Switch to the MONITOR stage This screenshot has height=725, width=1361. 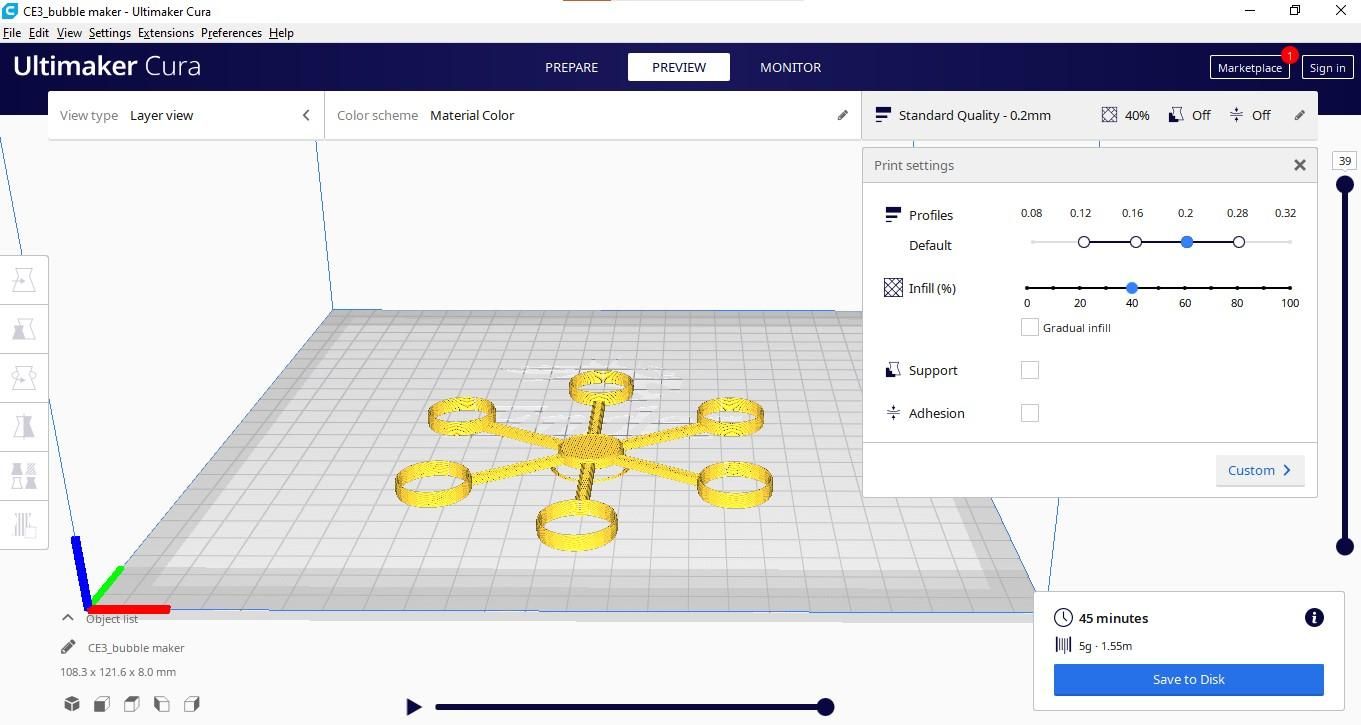click(x=790, y=67)
